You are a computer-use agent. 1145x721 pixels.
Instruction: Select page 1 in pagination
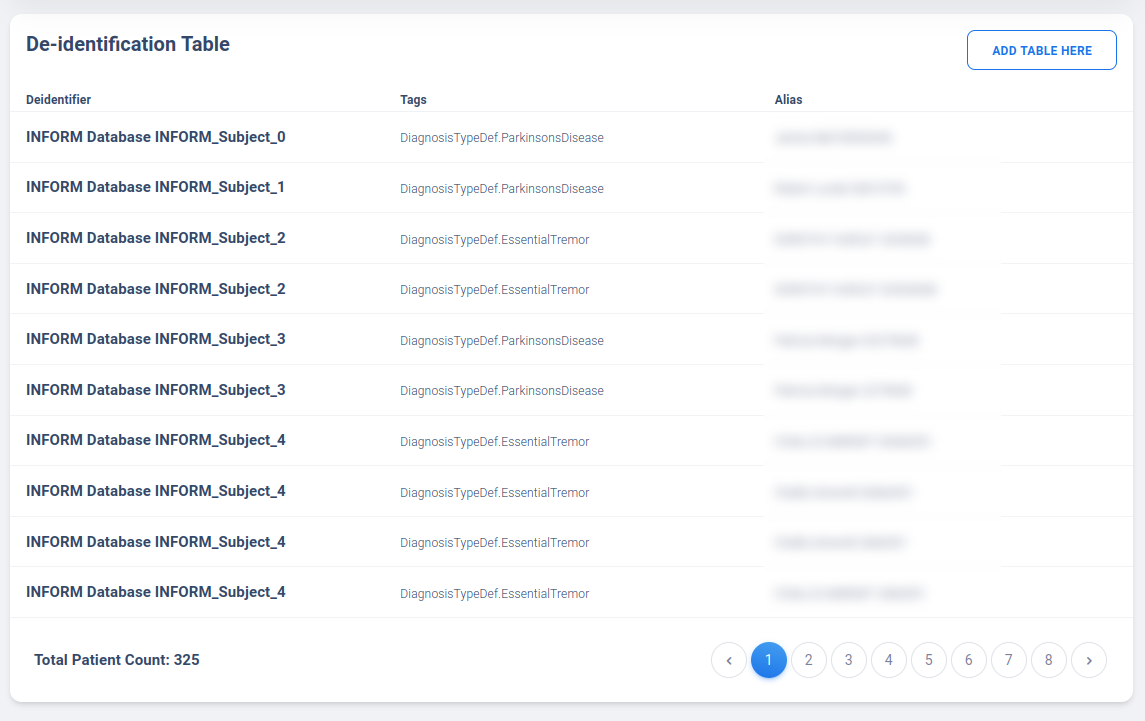(768, 660)
